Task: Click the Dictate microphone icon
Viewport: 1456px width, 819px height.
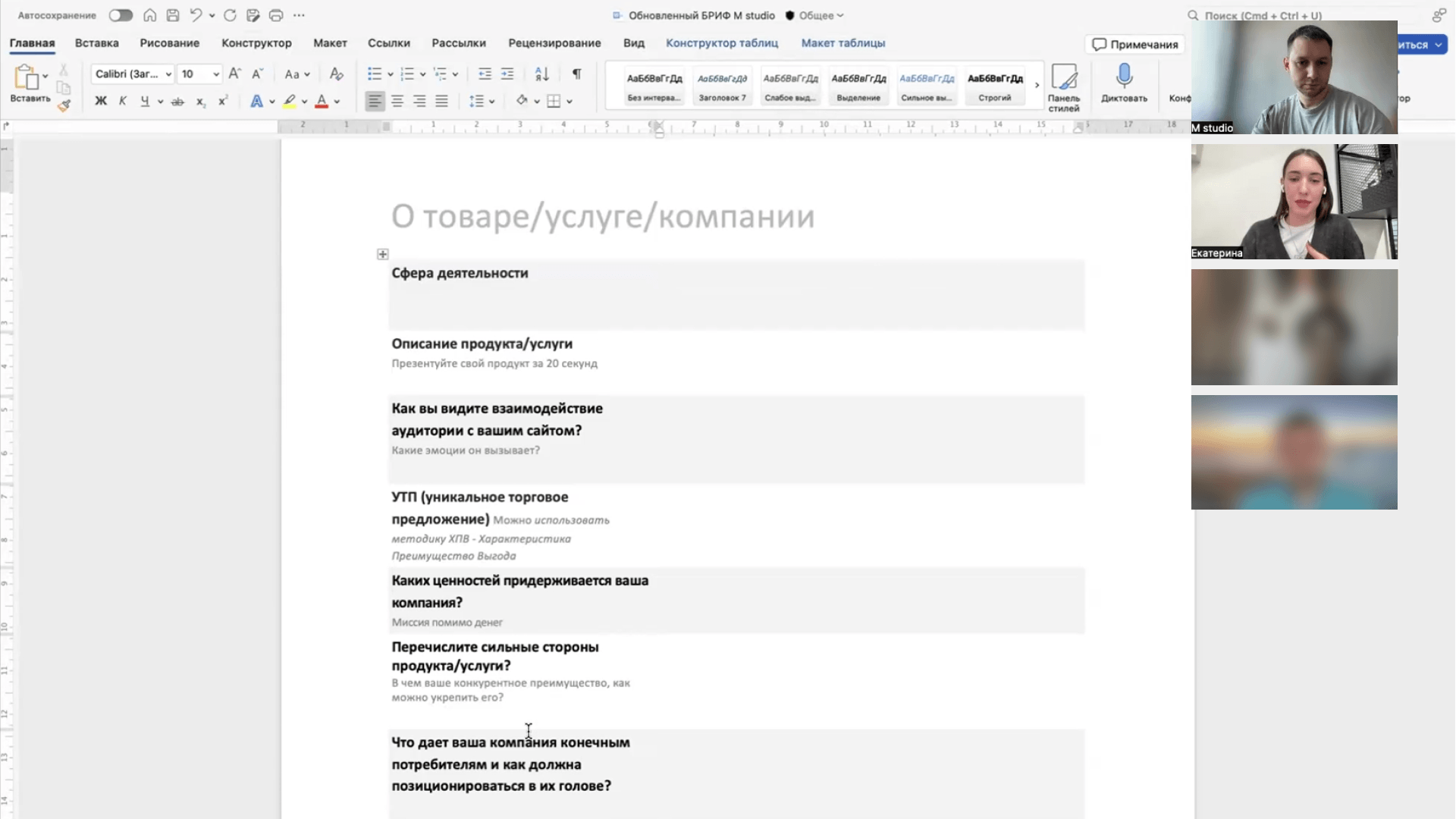Action: 1124,76
